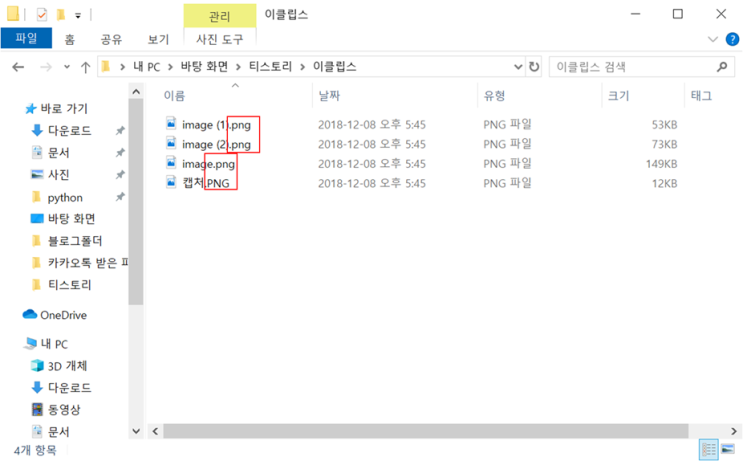Open 3D 개체 under 내 PC

pyautogui.click(x=67, y=366)
